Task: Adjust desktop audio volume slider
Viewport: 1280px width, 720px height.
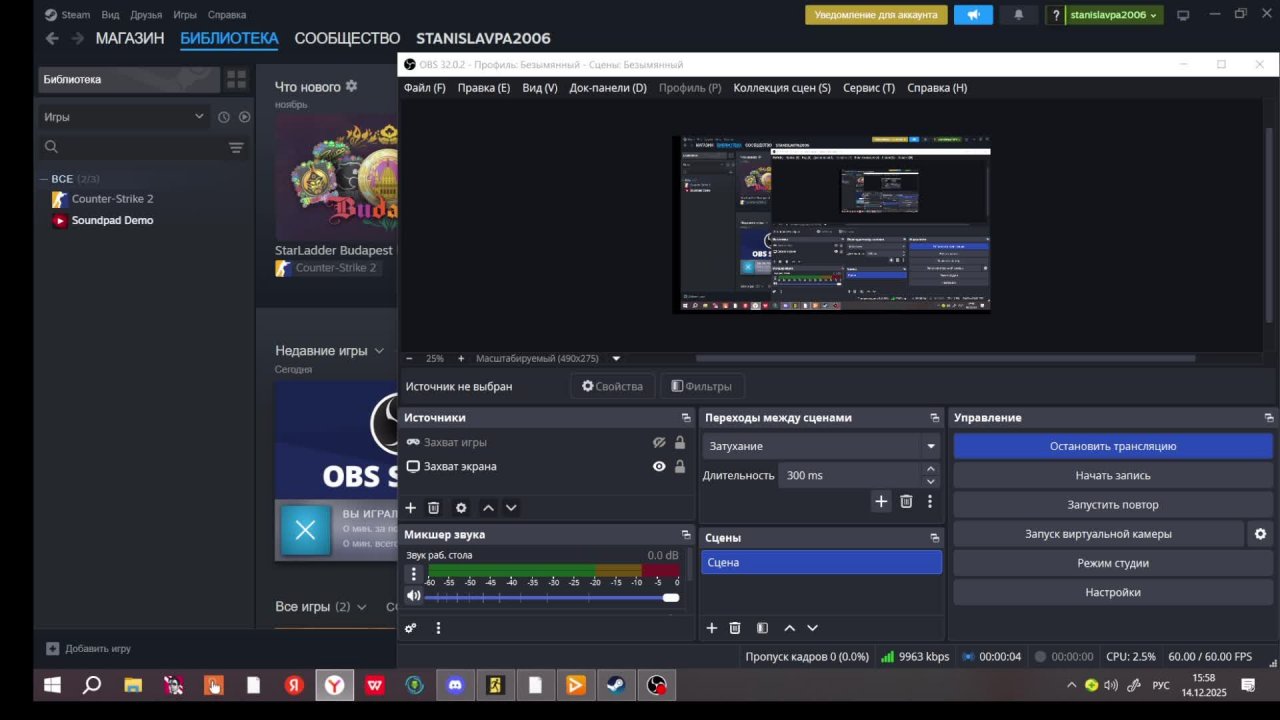Action: (551, 598)
